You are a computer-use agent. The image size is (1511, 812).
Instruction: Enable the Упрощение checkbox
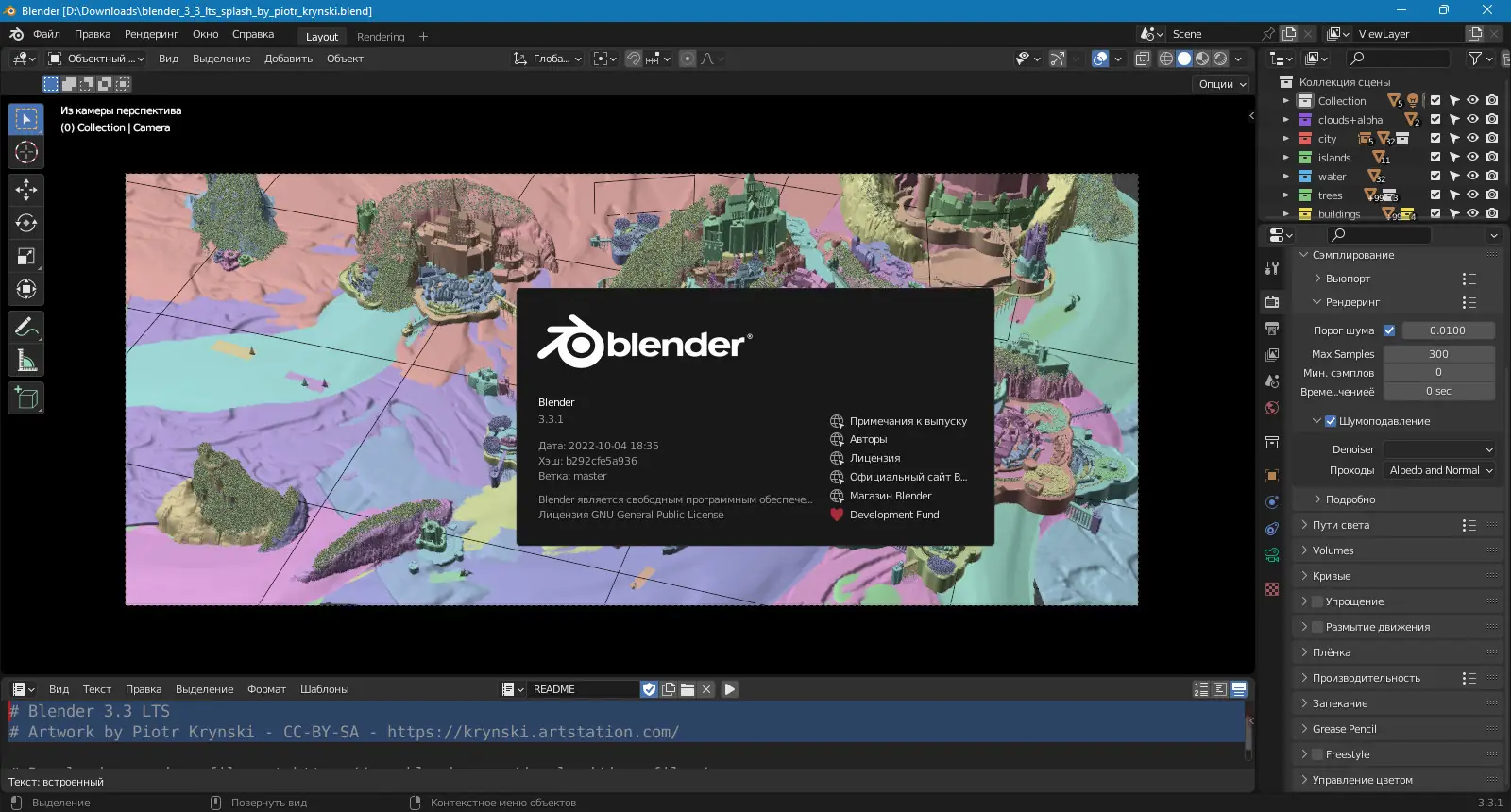tap(1317, 601)
